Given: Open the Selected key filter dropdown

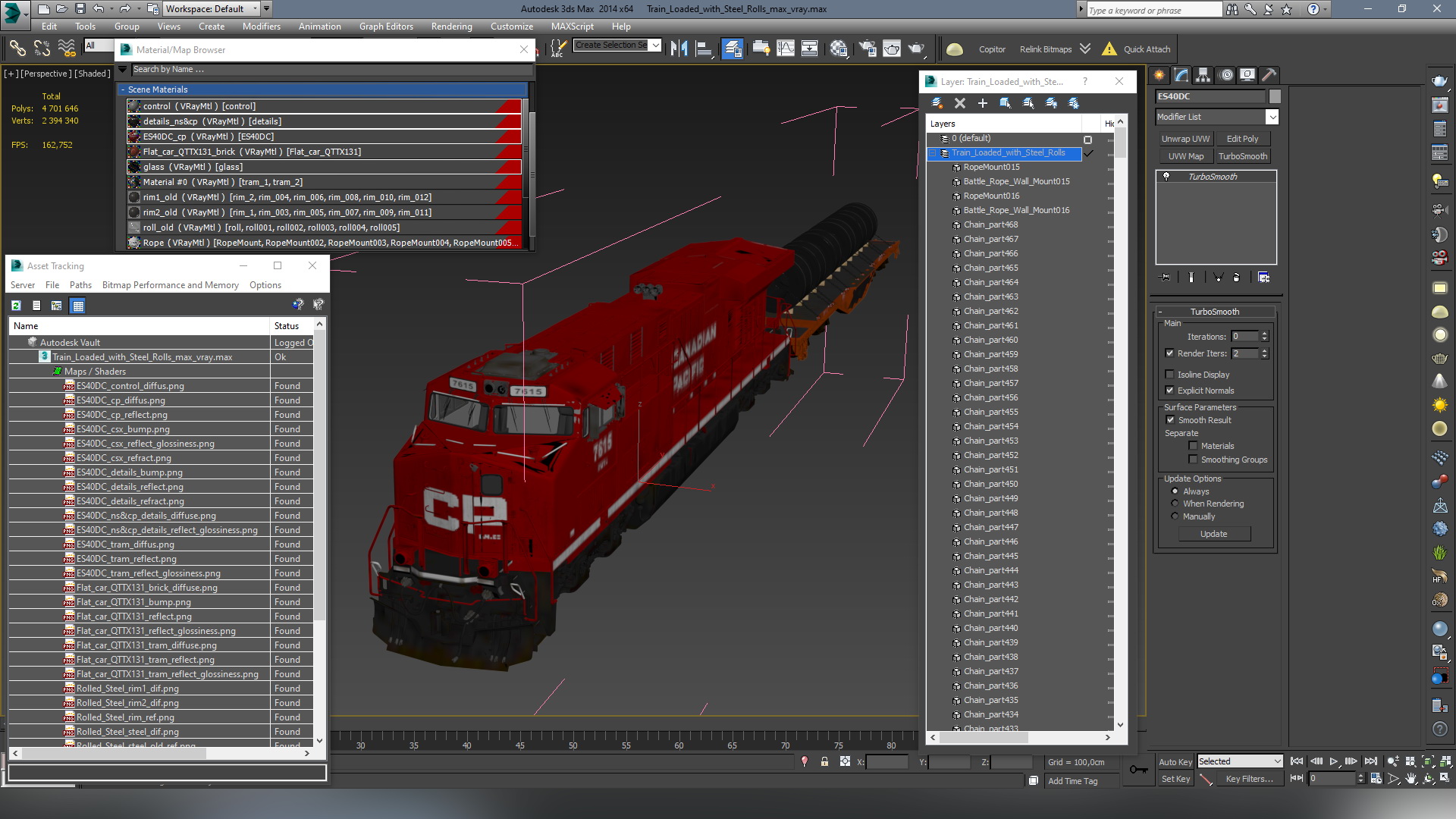Looking at the screenshot, I should (x=1239, y=761).
